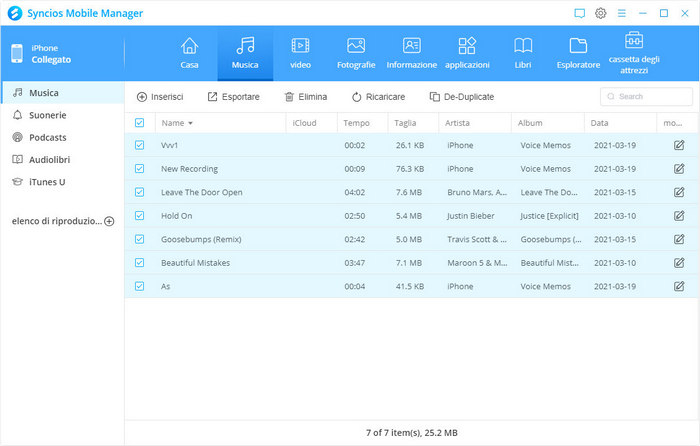Click the De-Duplicate button
Image resolution: width=700 pixels, height=446 pixels.
tap(462, 97)
